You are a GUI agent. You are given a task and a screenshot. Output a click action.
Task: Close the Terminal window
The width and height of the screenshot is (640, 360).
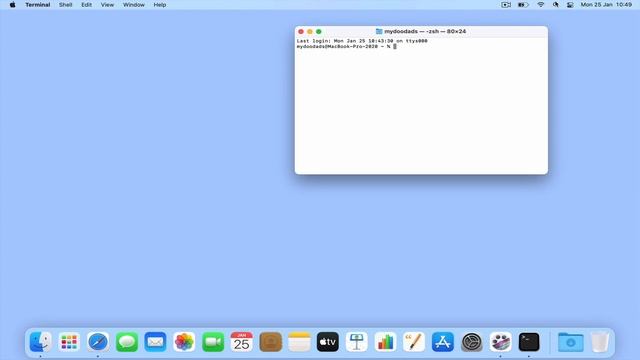coord(301,31)
